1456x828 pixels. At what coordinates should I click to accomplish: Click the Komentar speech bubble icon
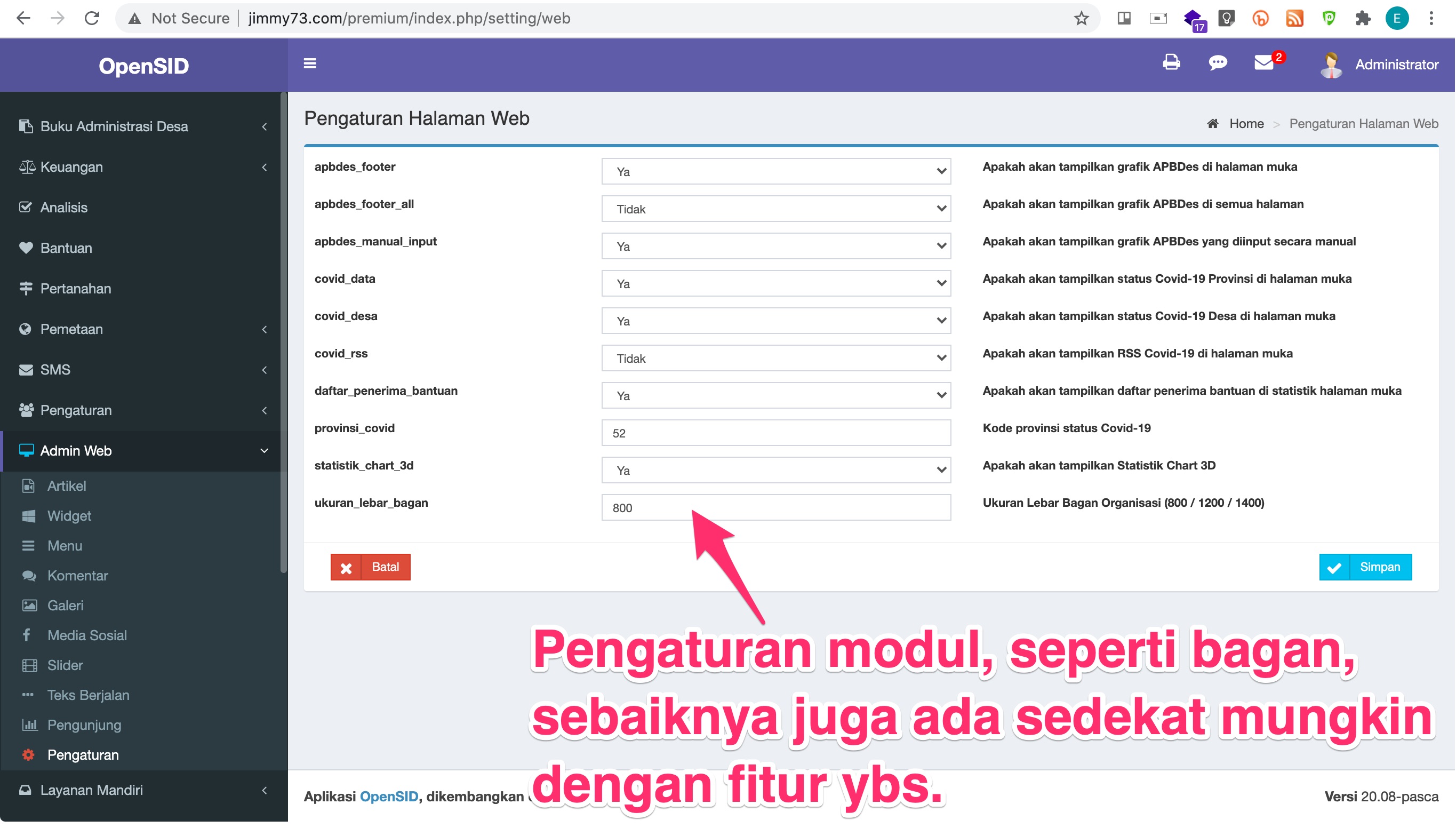29,576
